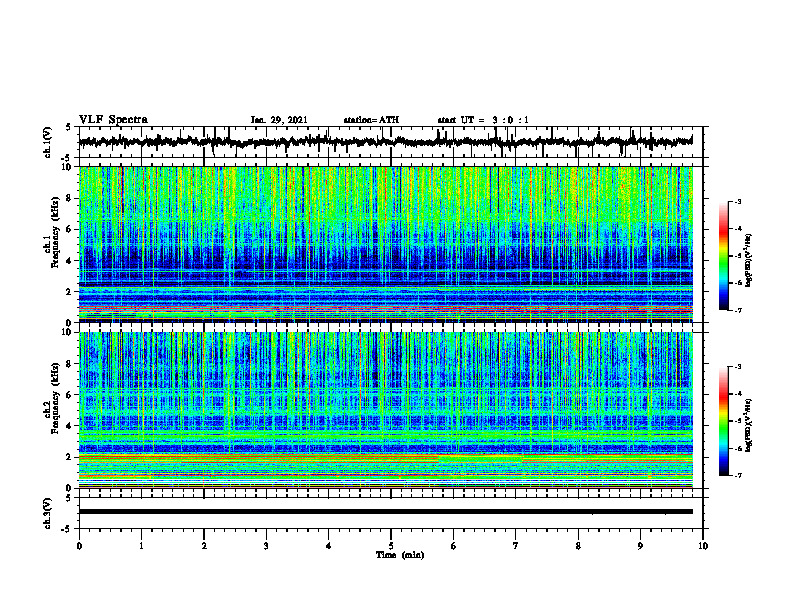Click the ch.3 voltage flat black trace

pos(386,512)
